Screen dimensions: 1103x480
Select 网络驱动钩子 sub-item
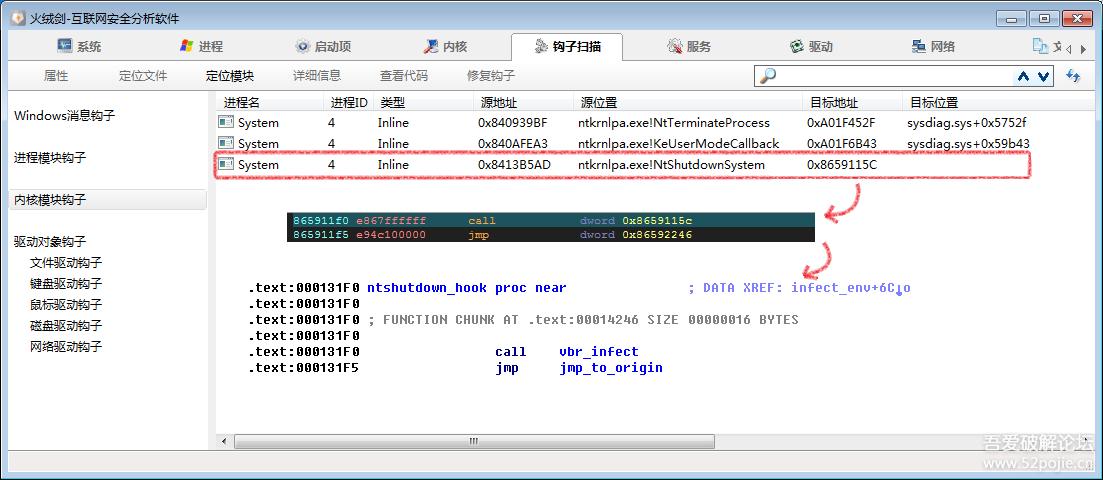(x=66, y=347)
